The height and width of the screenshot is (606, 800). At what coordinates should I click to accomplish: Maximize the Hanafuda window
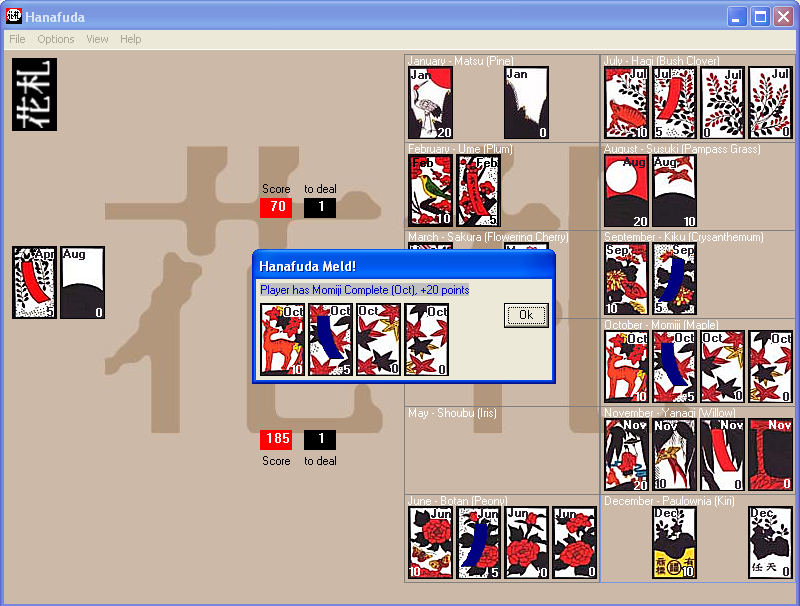coord(760,17)
